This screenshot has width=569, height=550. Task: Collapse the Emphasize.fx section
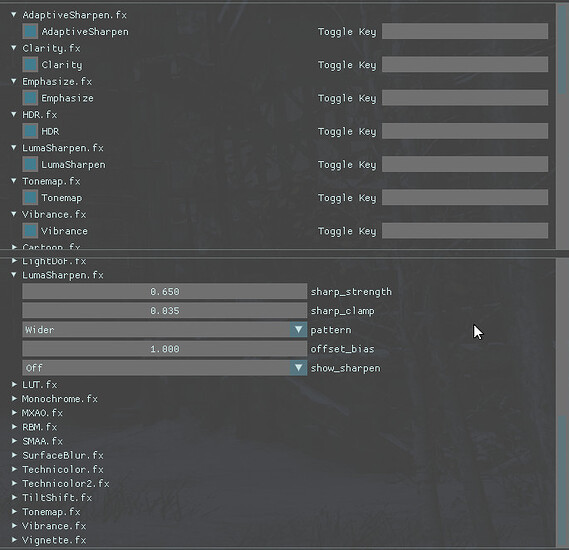(14, 81)
